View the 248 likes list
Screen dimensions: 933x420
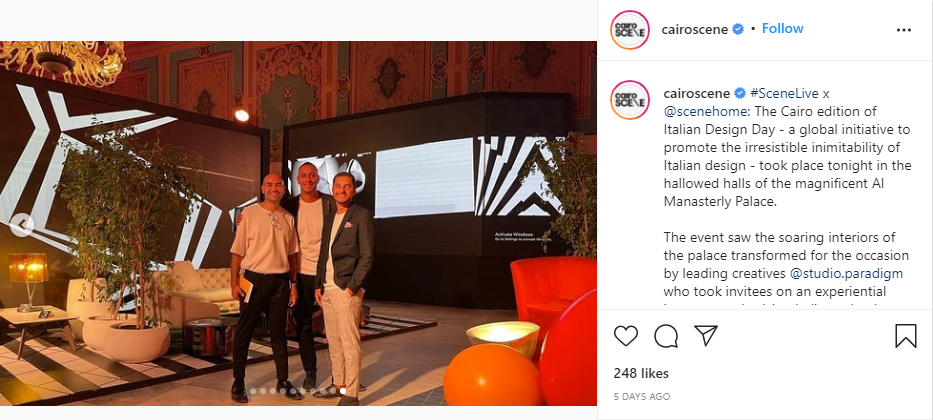[x=641, y=374]
